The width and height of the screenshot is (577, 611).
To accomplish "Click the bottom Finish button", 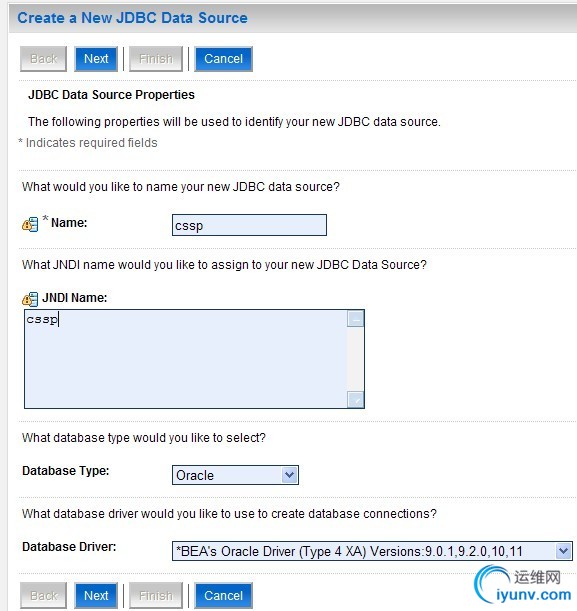I will 156,595.
